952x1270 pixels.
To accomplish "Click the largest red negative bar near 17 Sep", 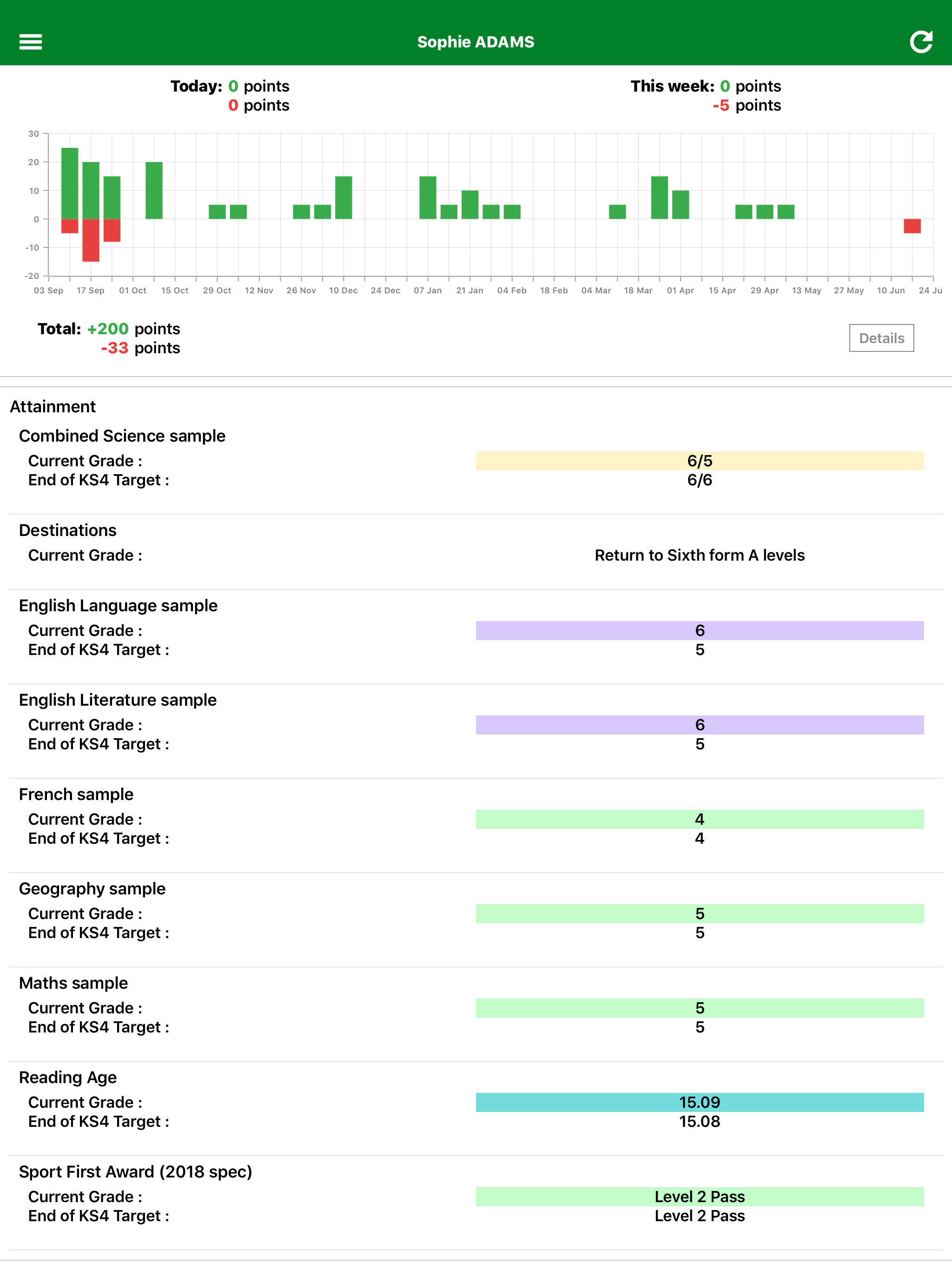I will pos(91,240).
